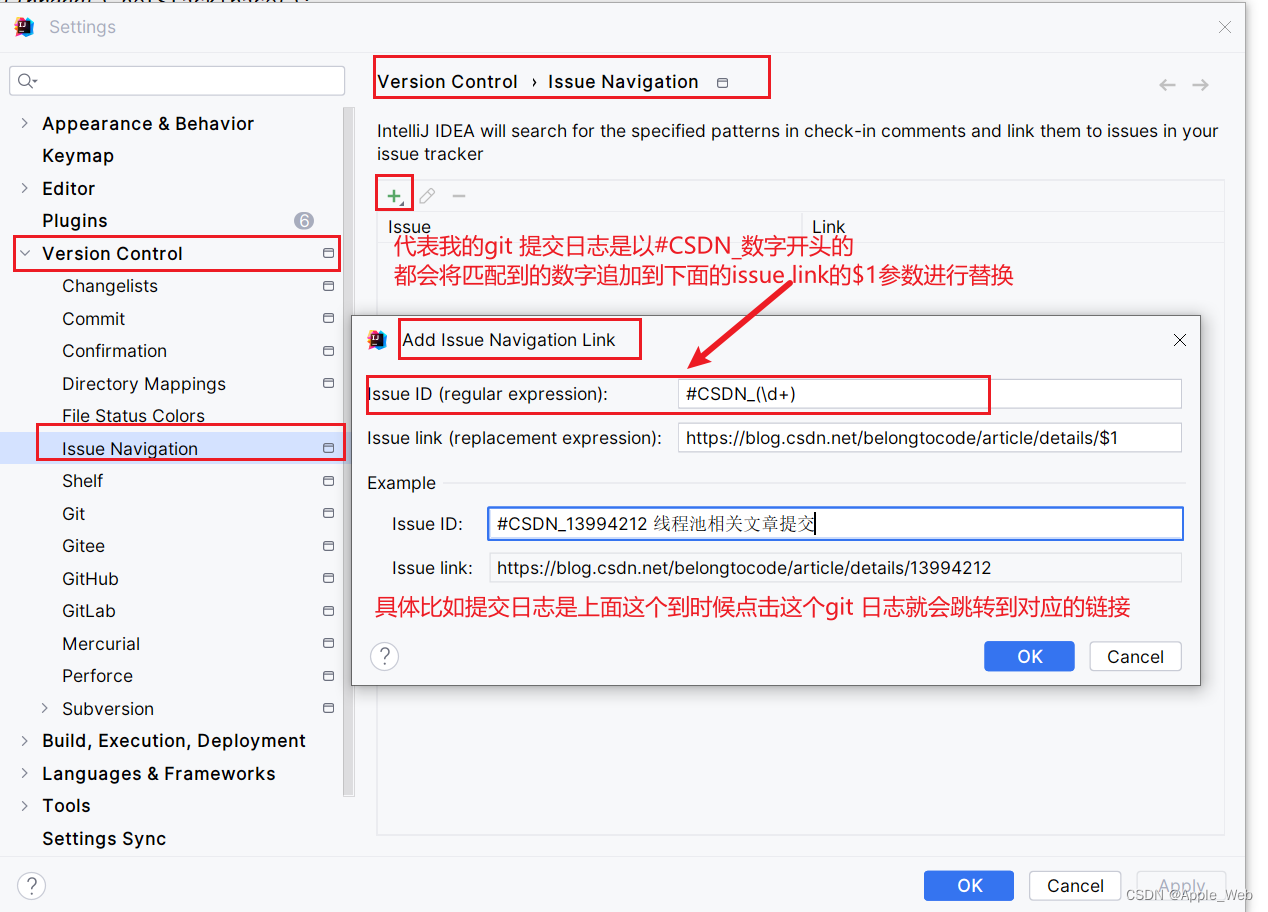
Task: Expand the Editor section
Action: (25, 189)
